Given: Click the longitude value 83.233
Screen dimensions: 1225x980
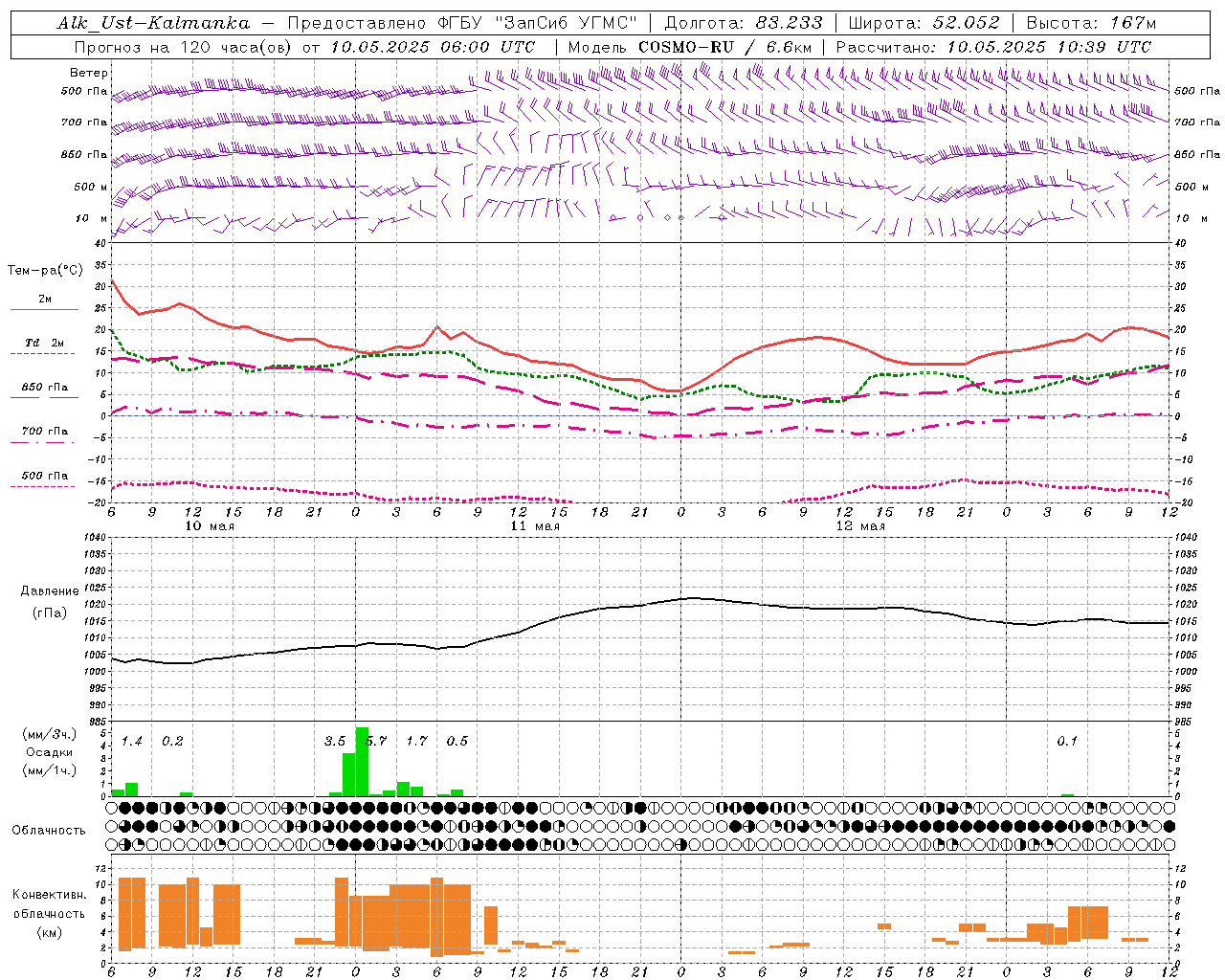Looking at the screenshot, I should [789, 23].
